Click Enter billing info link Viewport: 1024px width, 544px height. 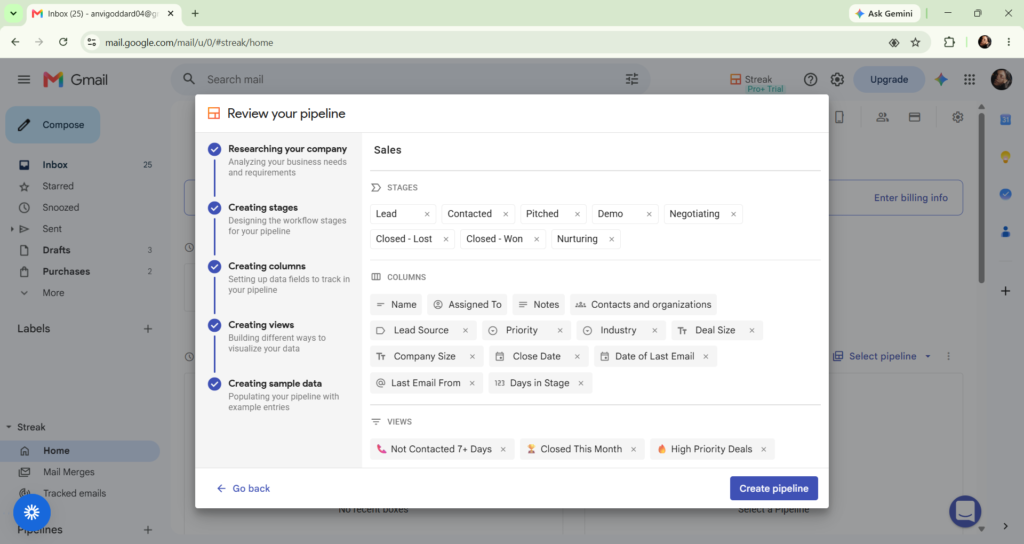910,198
